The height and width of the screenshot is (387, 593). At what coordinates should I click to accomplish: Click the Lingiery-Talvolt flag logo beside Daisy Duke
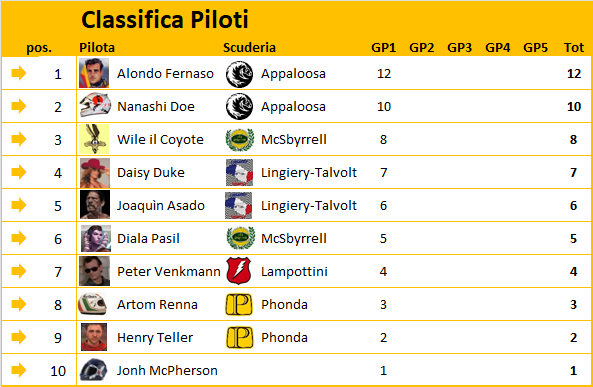pos(239,173)
